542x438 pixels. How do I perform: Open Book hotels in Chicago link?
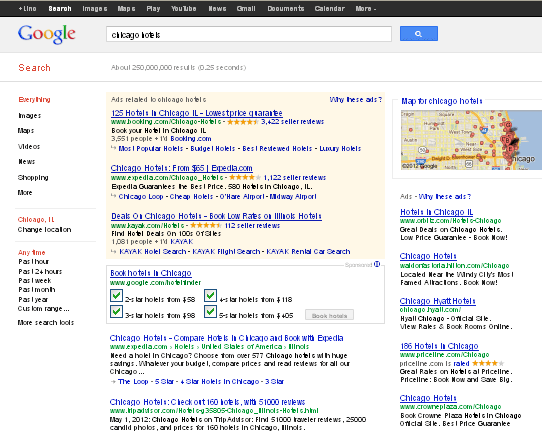151,273
